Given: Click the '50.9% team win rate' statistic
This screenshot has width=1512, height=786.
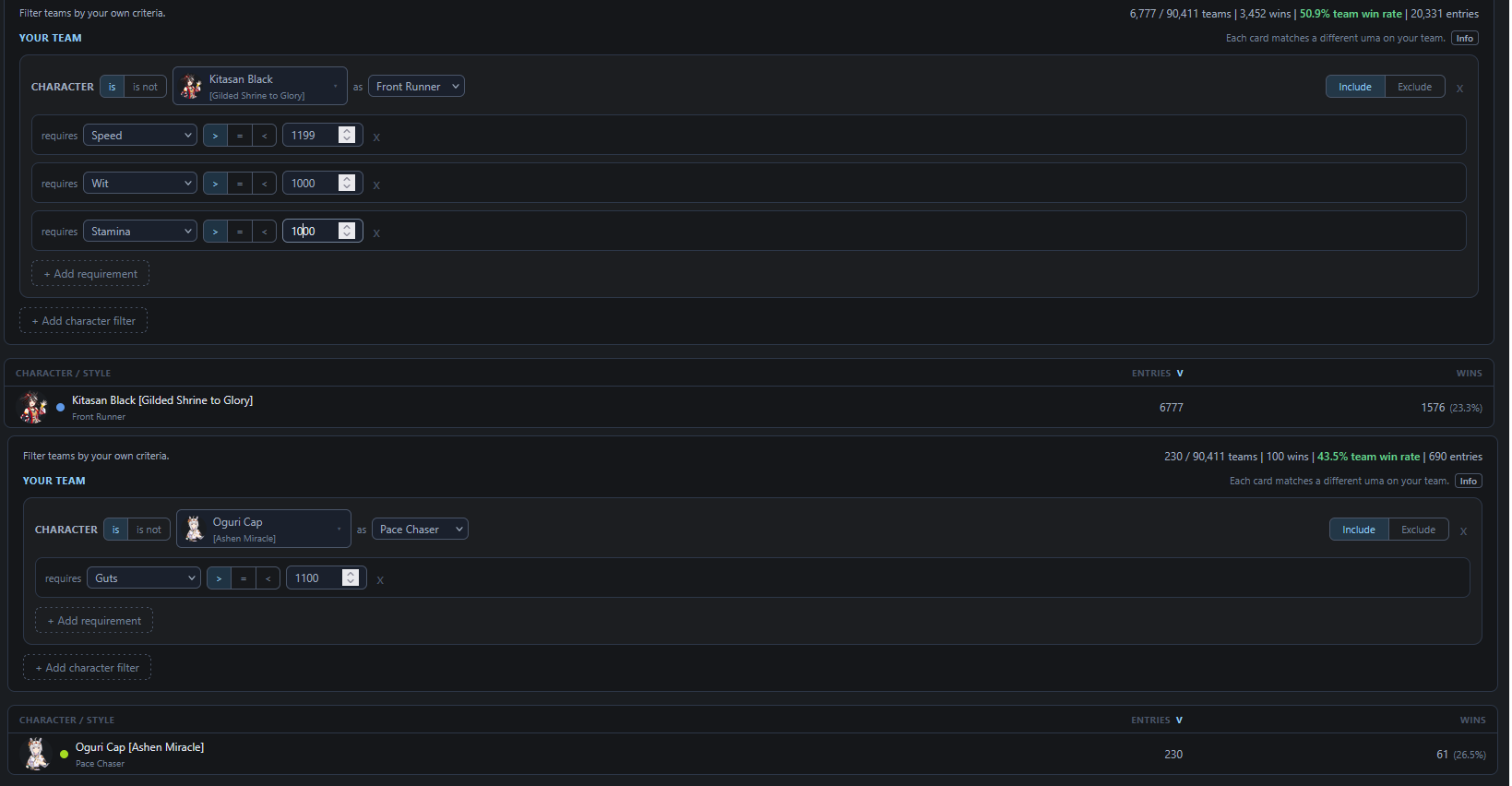Looking at the screenshot, I should tap(1351, 14).
